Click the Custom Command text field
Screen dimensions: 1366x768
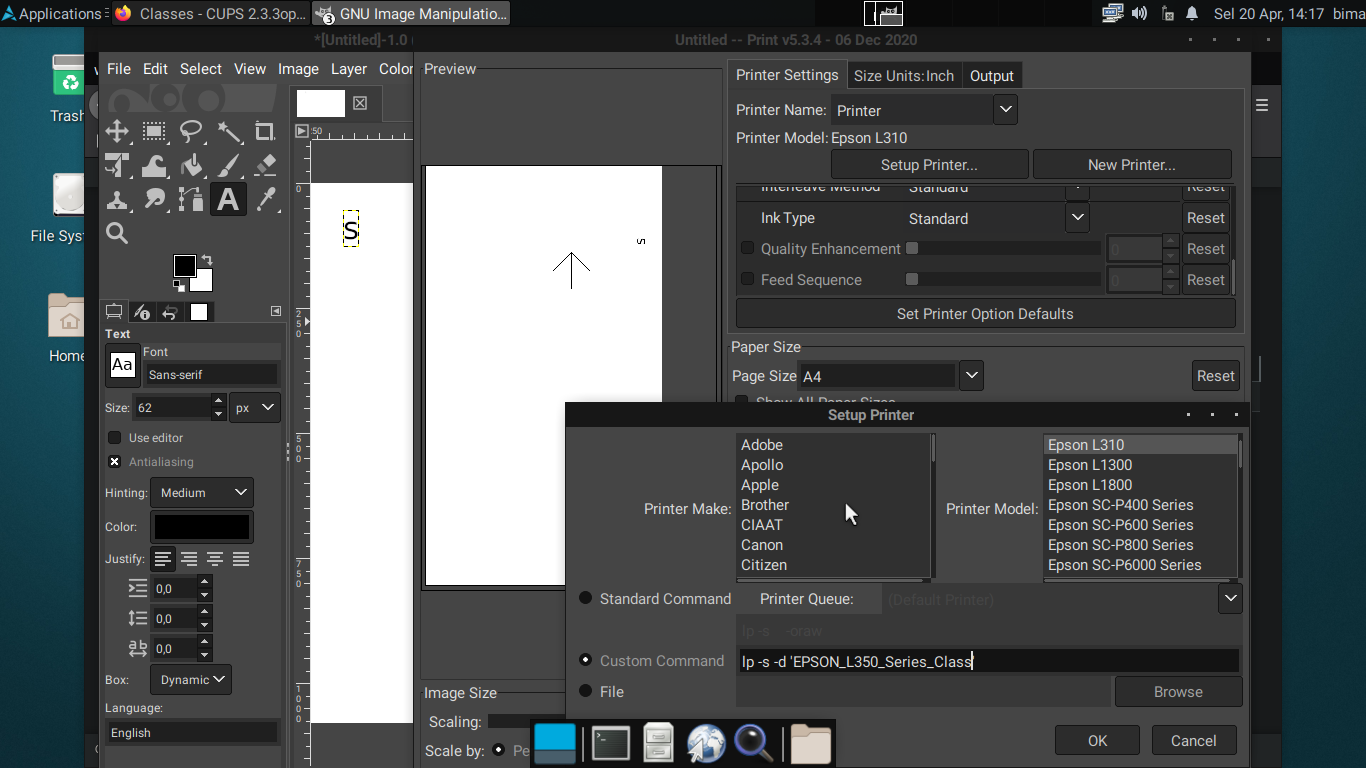[988, 661]
